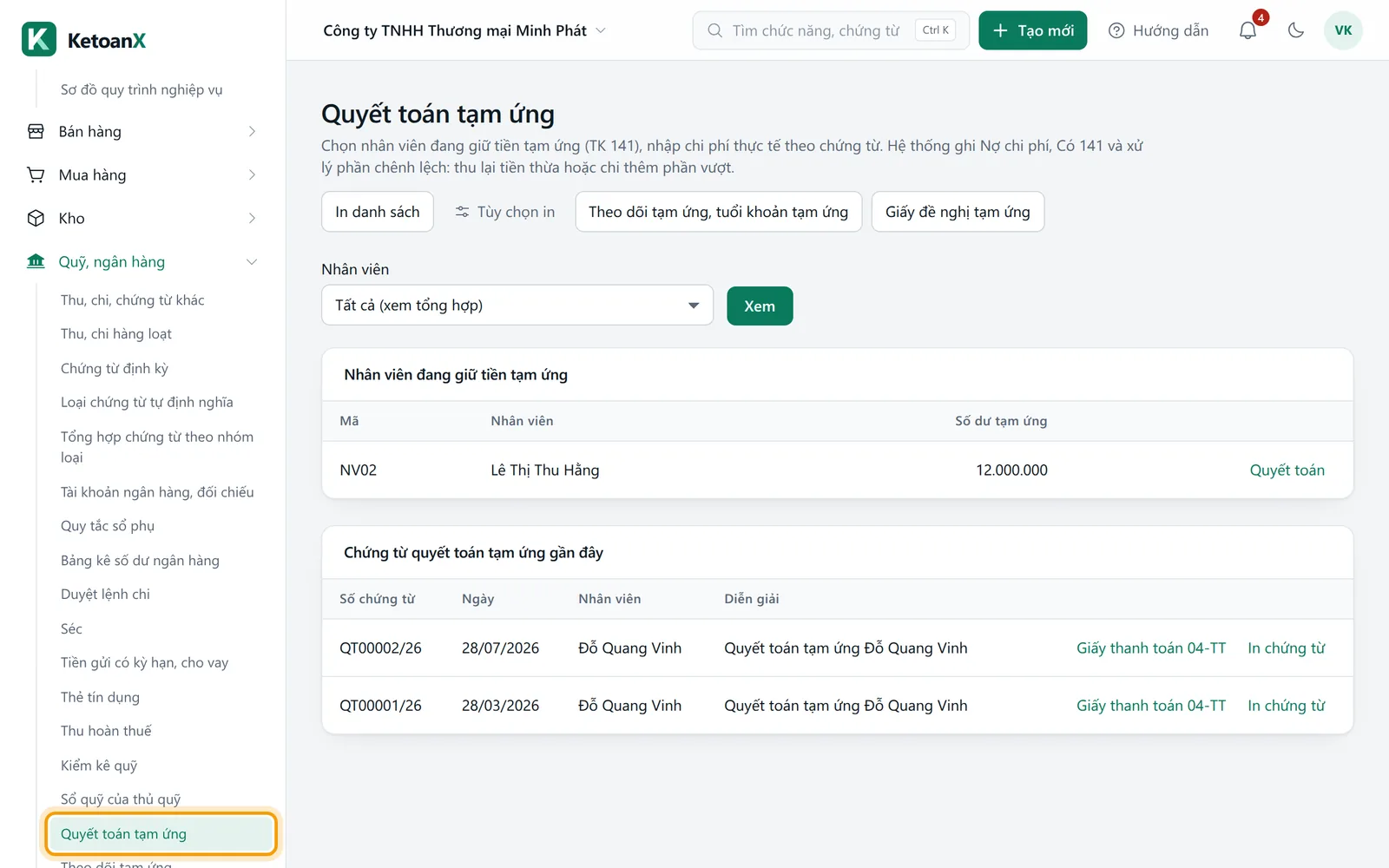The image size is (1389, 868).
Task: Click the KetoanX logo icon
Action: pyautogui.click(x=39, y=40)
